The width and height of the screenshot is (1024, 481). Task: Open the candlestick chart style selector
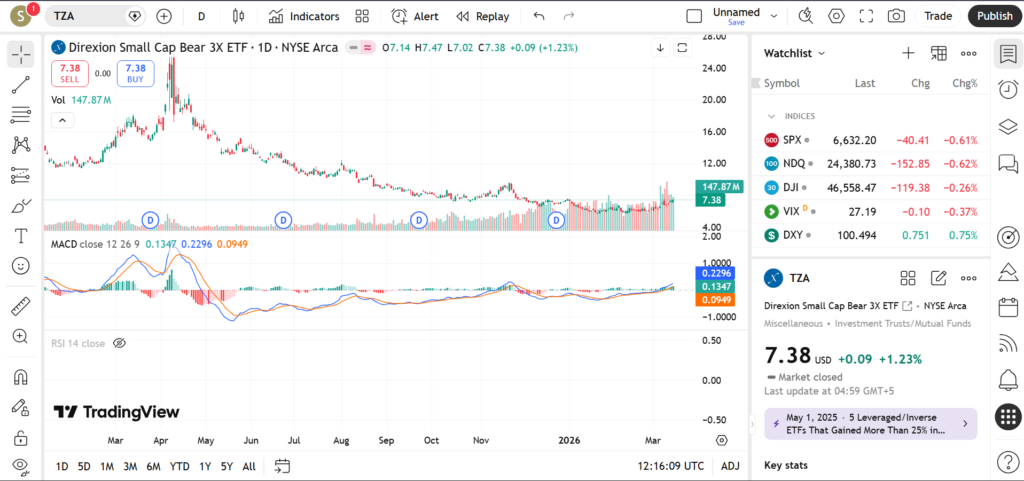point(237,16)
